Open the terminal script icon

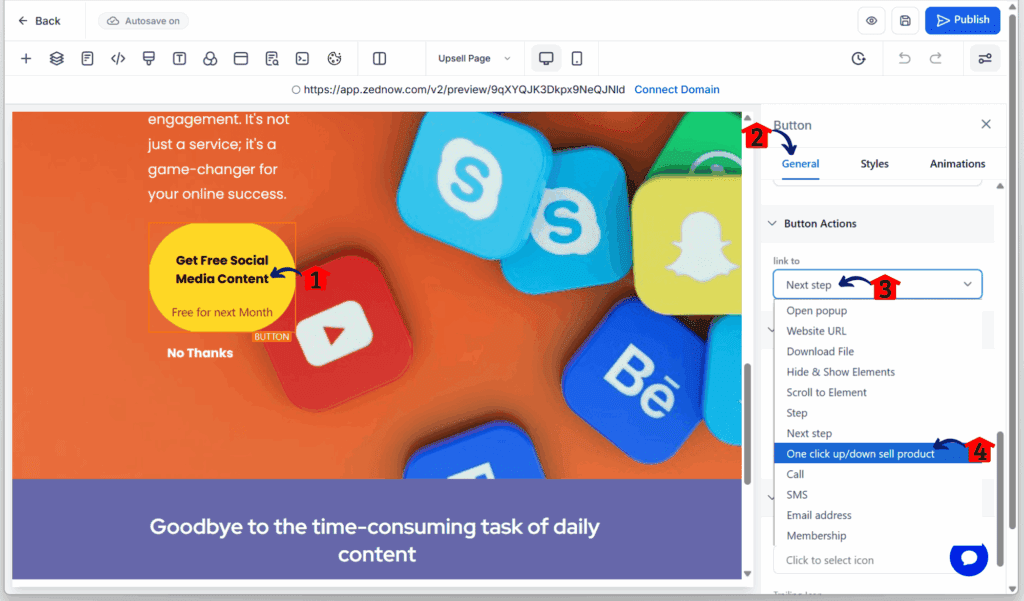[302, 59]
